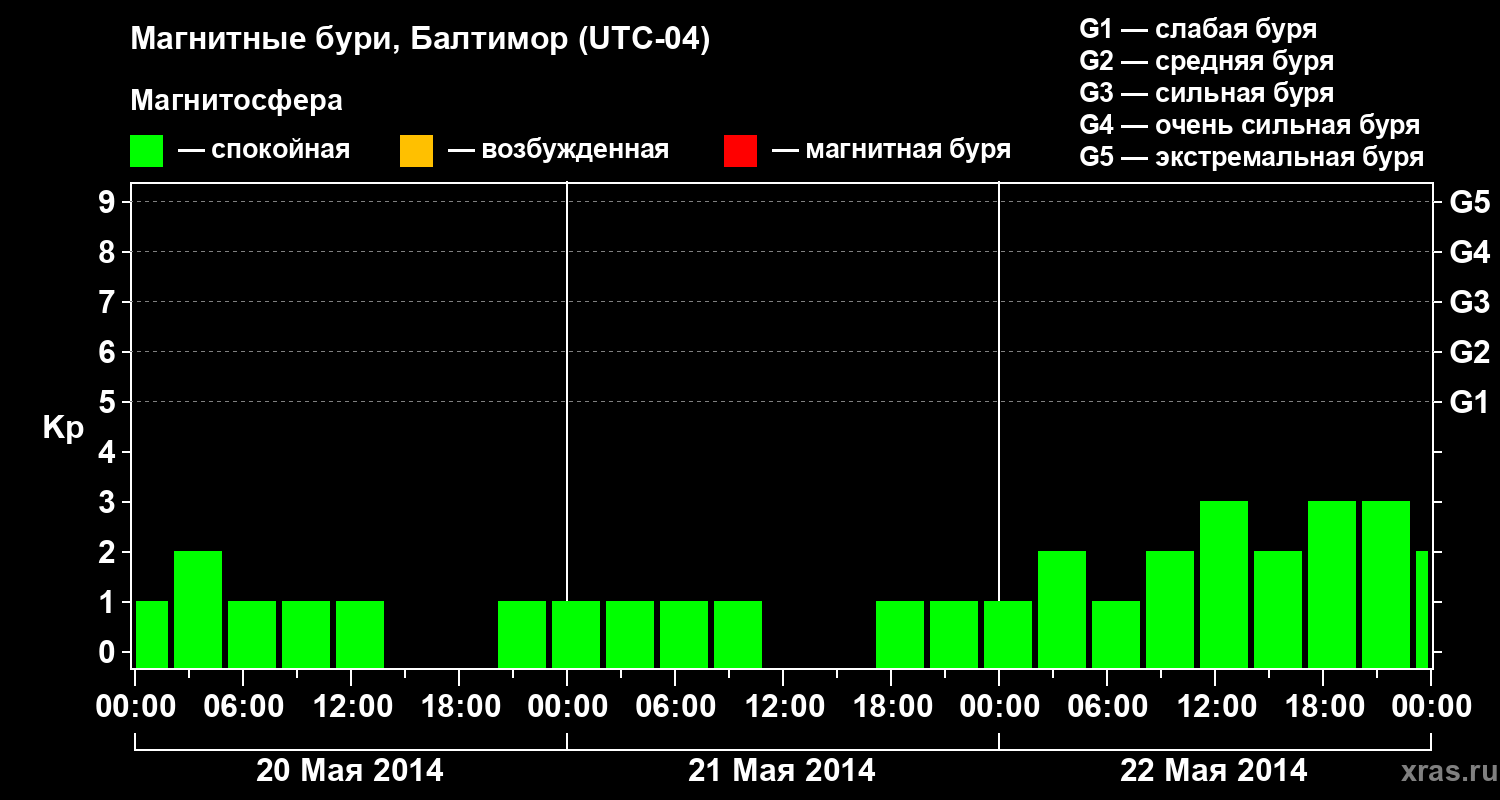
Task: Click the 'G3' right-axis label
Action: click(x=1470, y=302)
